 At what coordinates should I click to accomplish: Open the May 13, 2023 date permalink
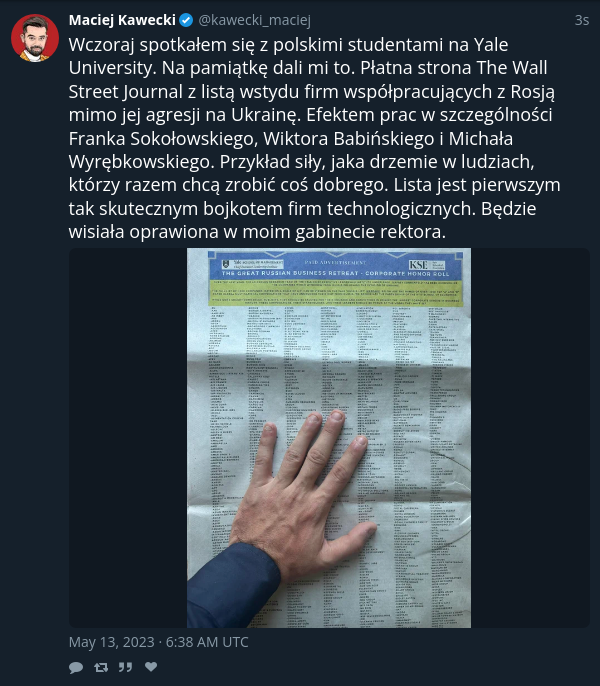point(158,642)
